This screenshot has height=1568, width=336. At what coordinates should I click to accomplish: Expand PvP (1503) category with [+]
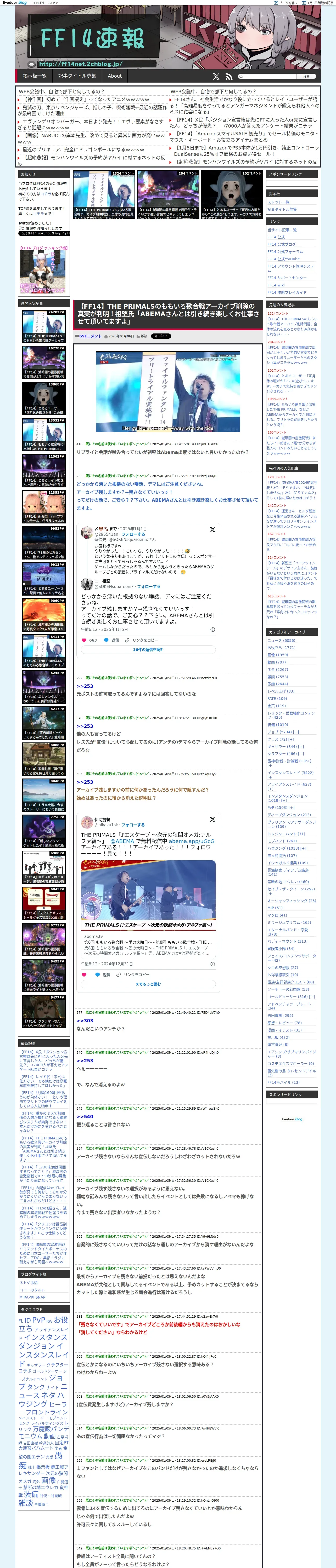click(x=291, y=808)
